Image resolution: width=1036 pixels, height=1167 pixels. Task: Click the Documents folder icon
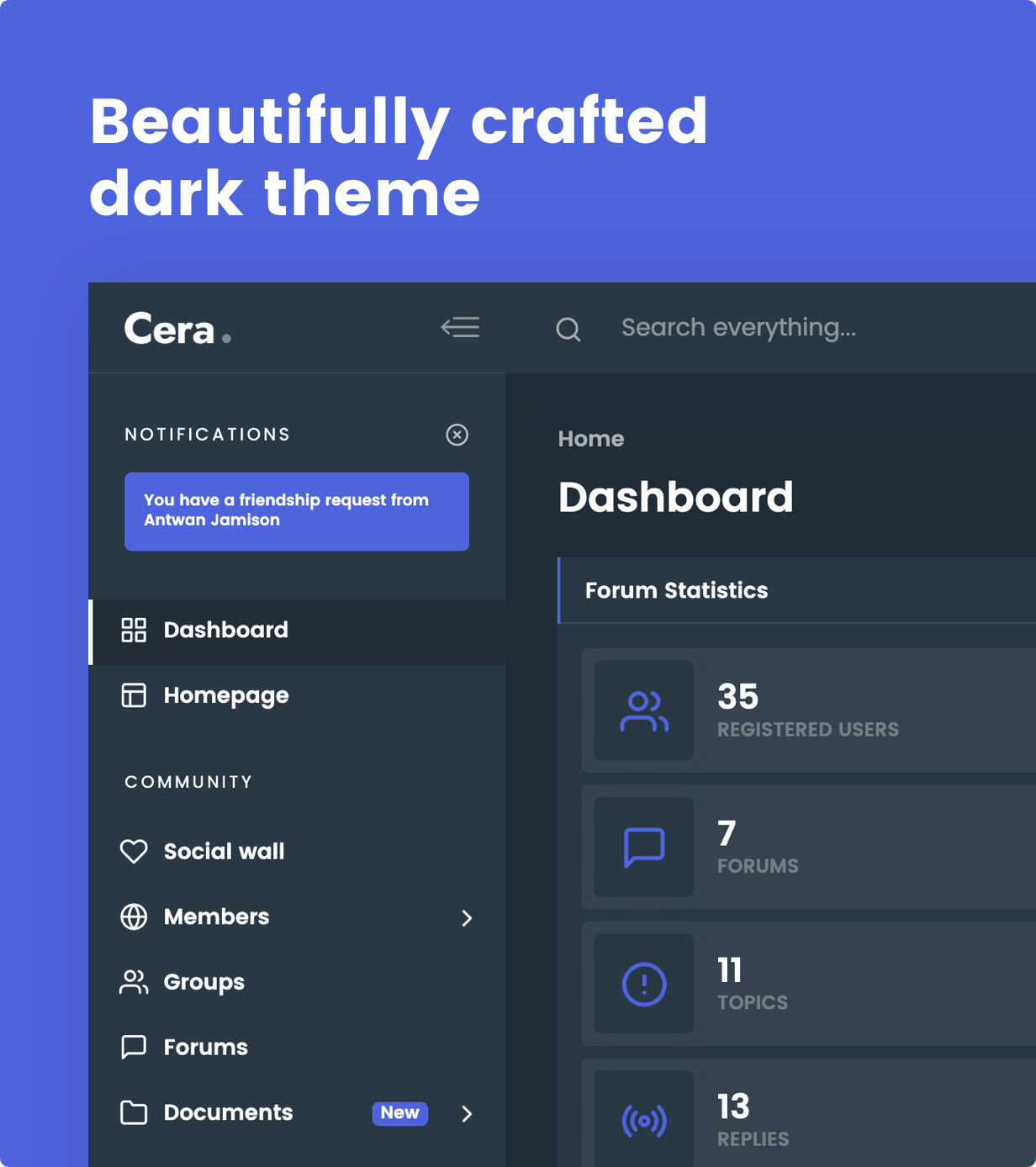pos(134,1112)
